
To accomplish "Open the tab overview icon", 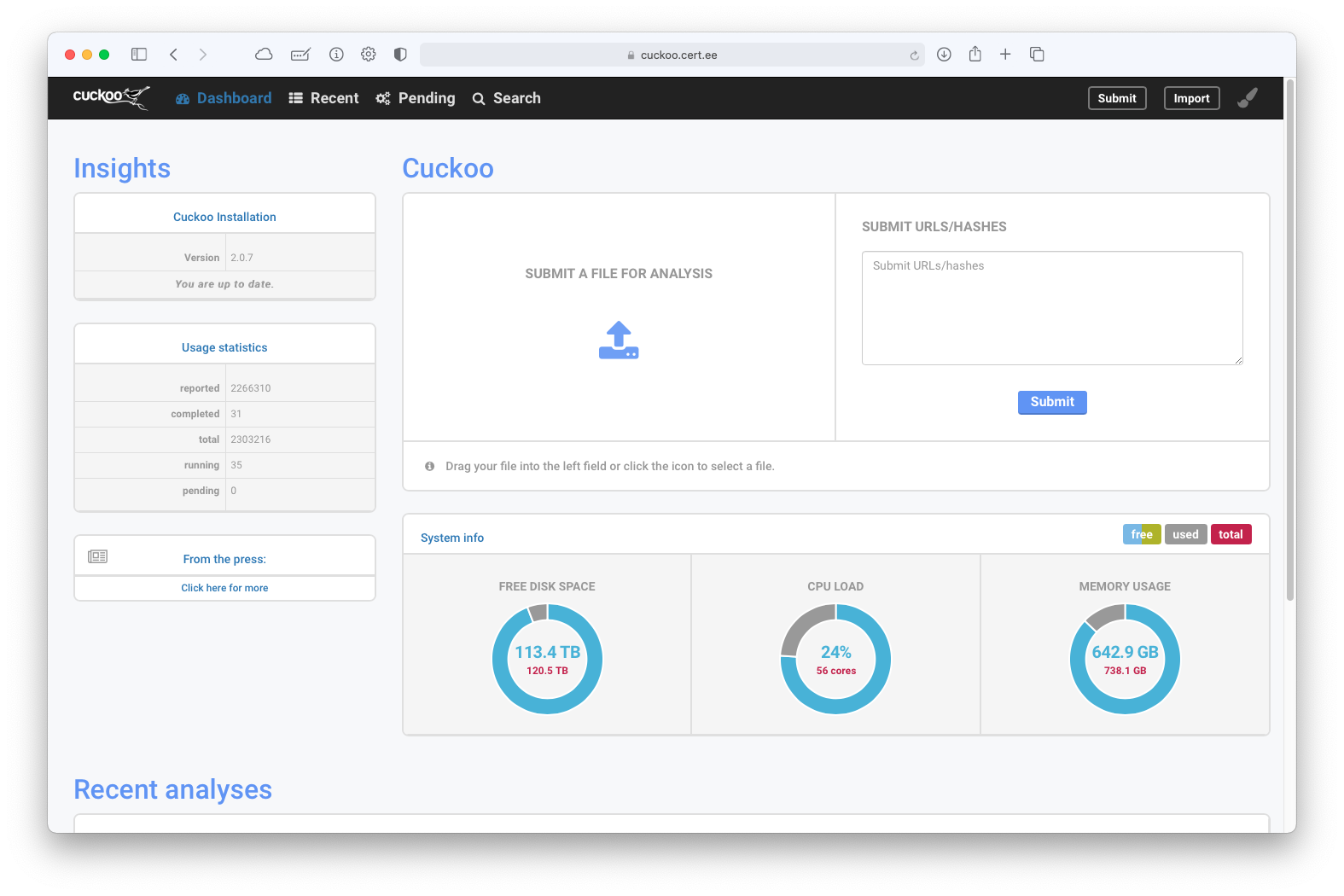I will (1037, 55).
